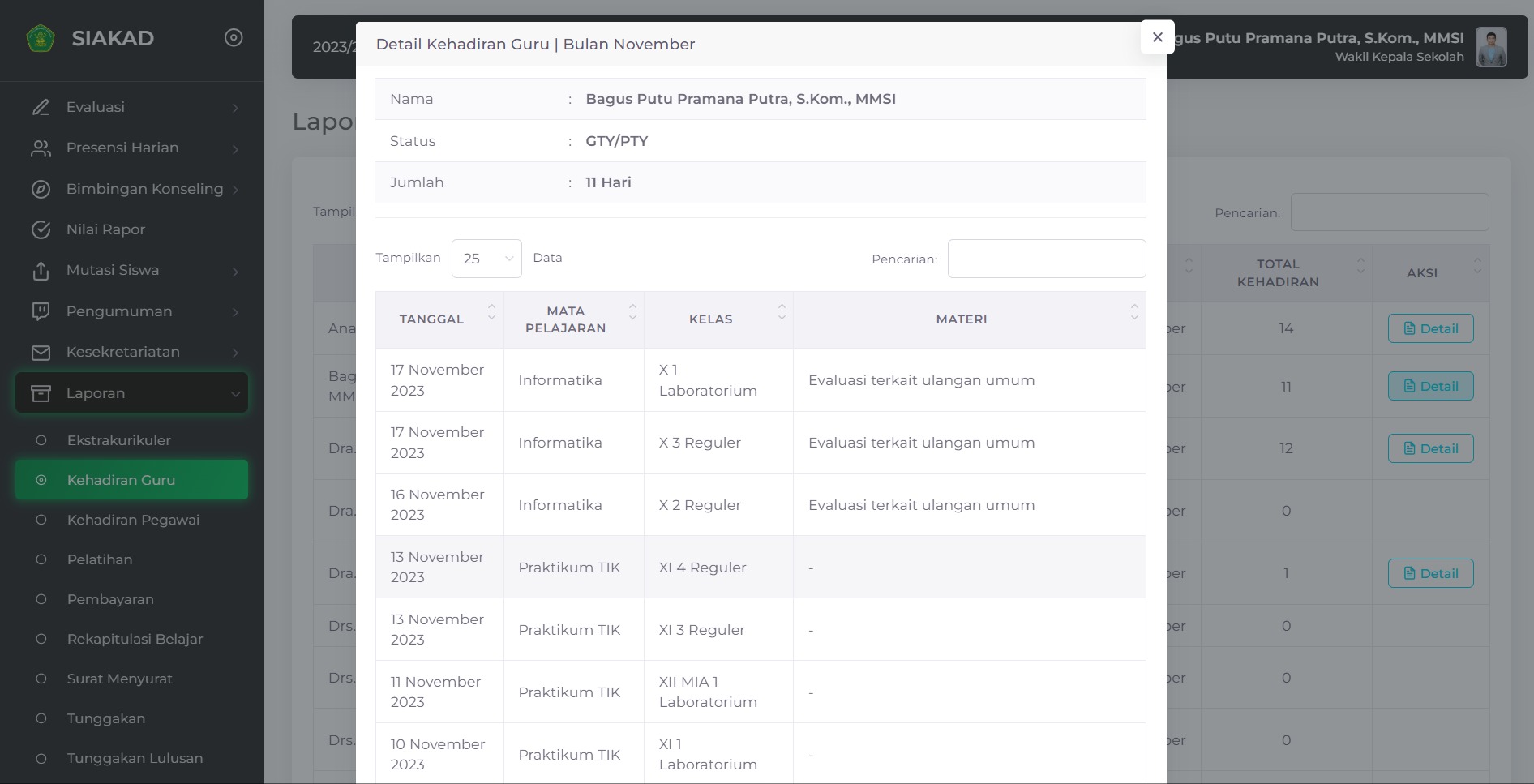Viewport: 1534px width, 784px height.
Task: Open Surat Menyurat report
Action: coord(131,679)
